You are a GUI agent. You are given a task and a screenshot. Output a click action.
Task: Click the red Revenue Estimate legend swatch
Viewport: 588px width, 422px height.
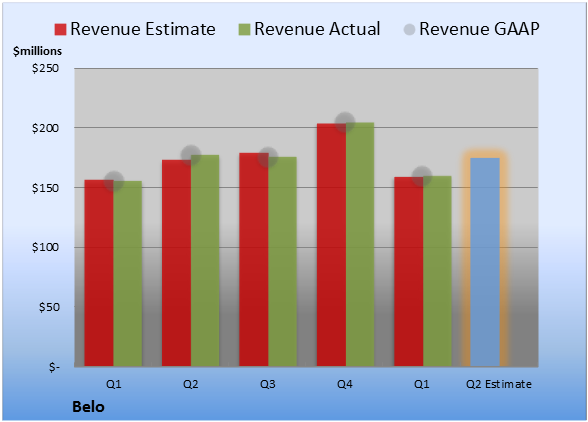pos(60,30)
